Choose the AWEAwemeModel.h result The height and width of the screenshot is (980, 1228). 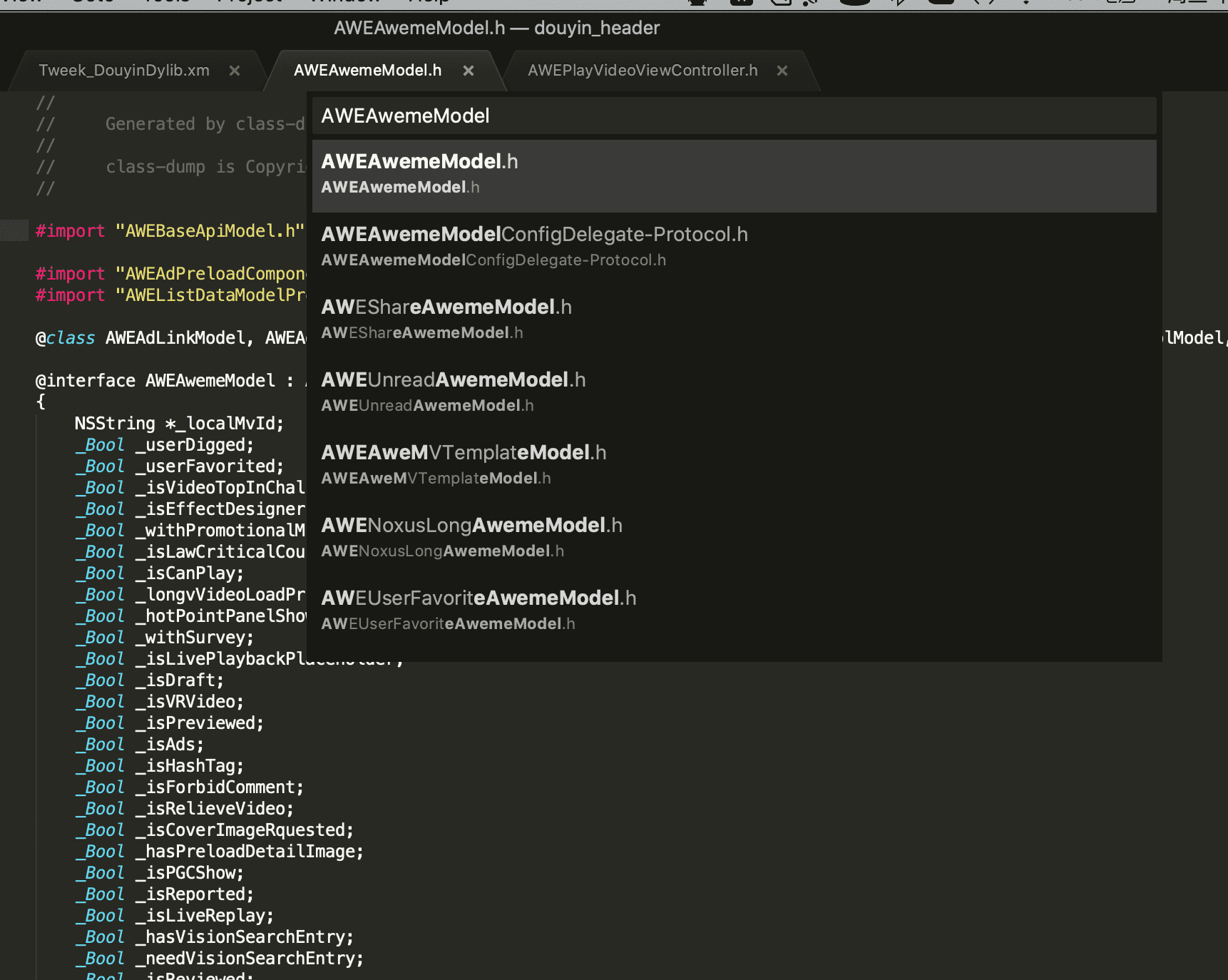735,175
